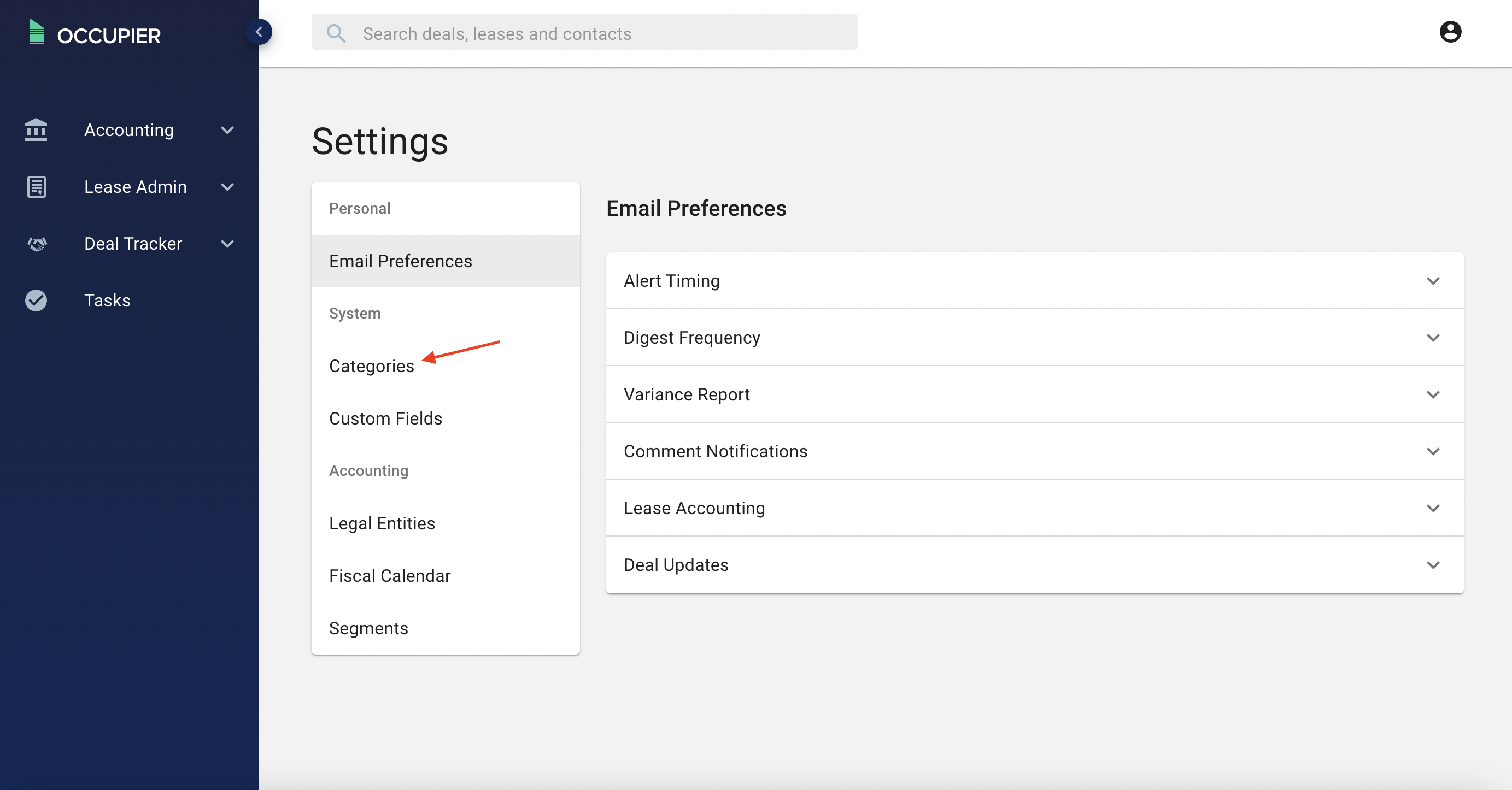
Task: Open the Deal Tracker dropdown chevron
Action: (228, 244)
